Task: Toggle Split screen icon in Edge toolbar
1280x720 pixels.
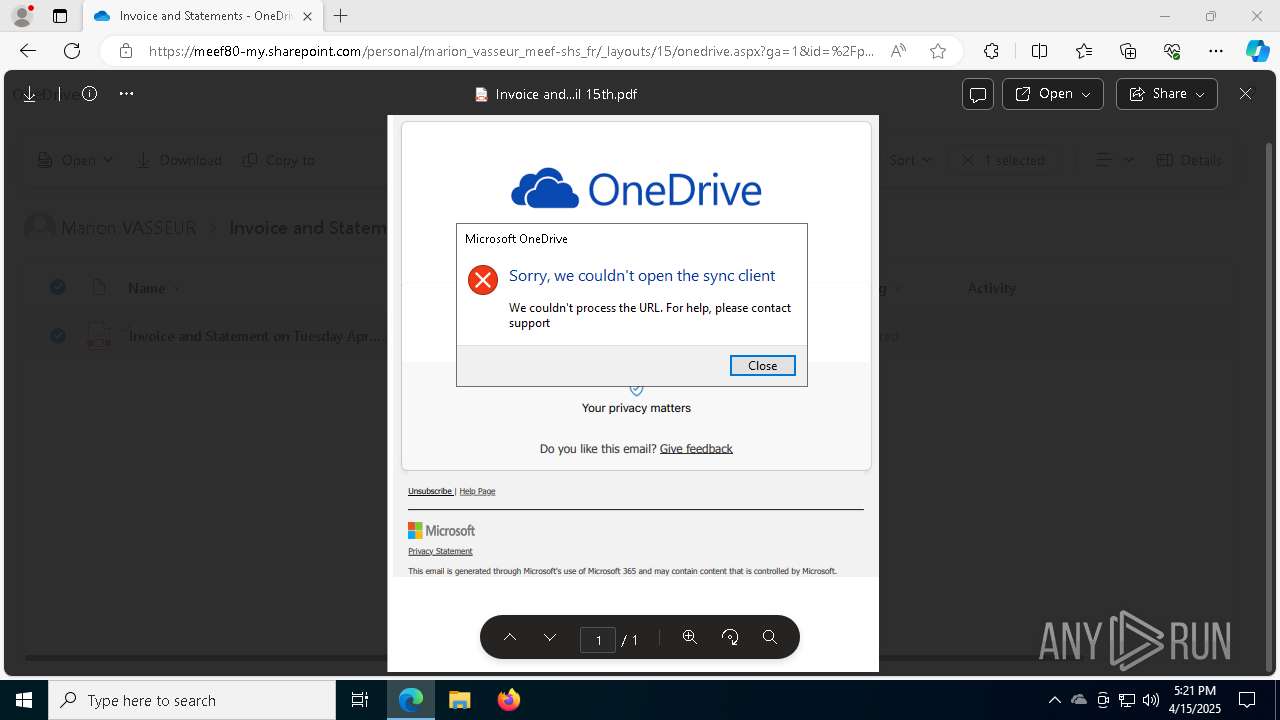Action: (x=1039, y=51)
